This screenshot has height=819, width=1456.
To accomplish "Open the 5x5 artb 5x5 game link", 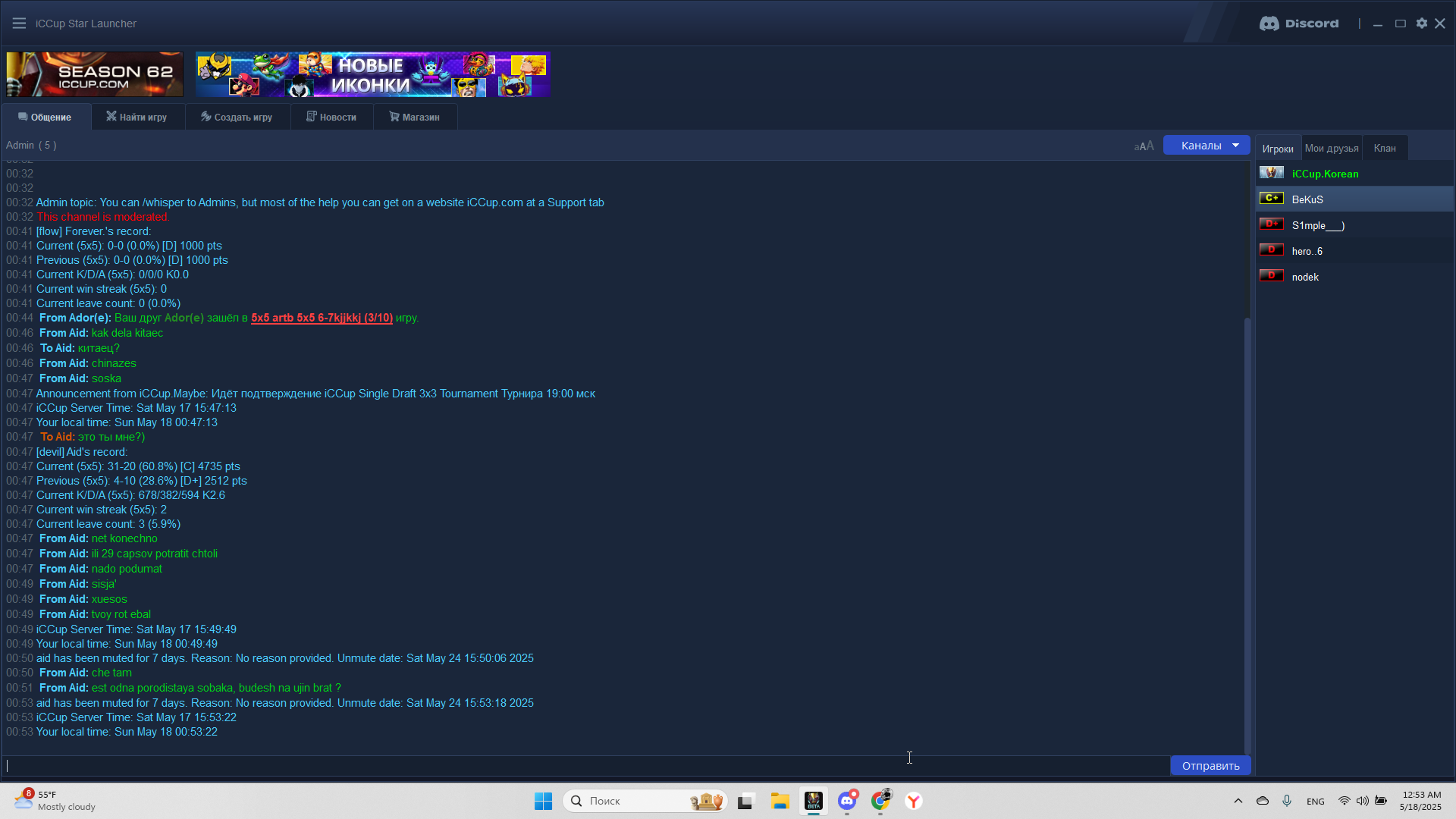I will point(322,318).
